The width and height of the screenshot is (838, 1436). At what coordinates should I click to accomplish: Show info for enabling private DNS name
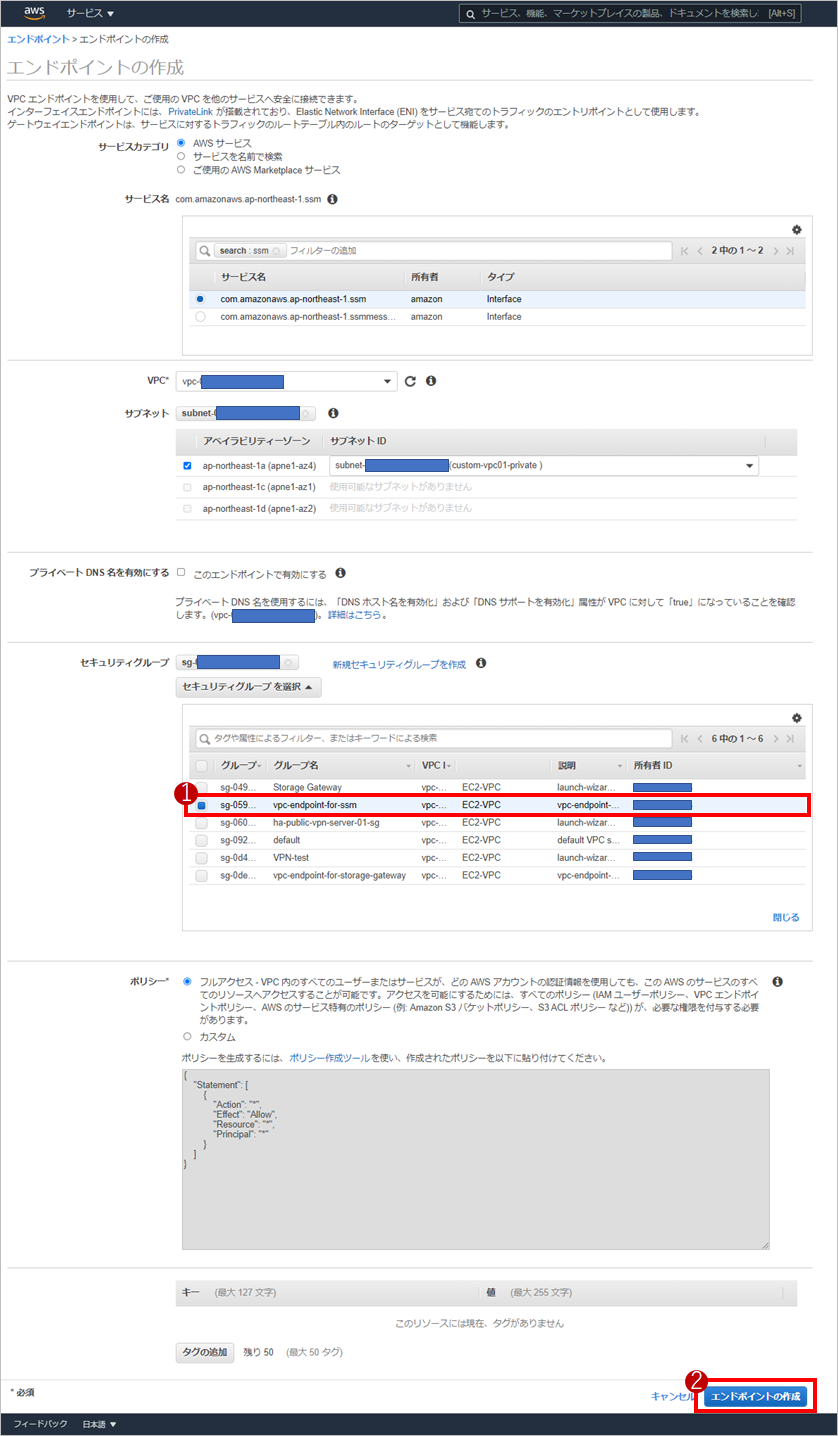[341, 573]
